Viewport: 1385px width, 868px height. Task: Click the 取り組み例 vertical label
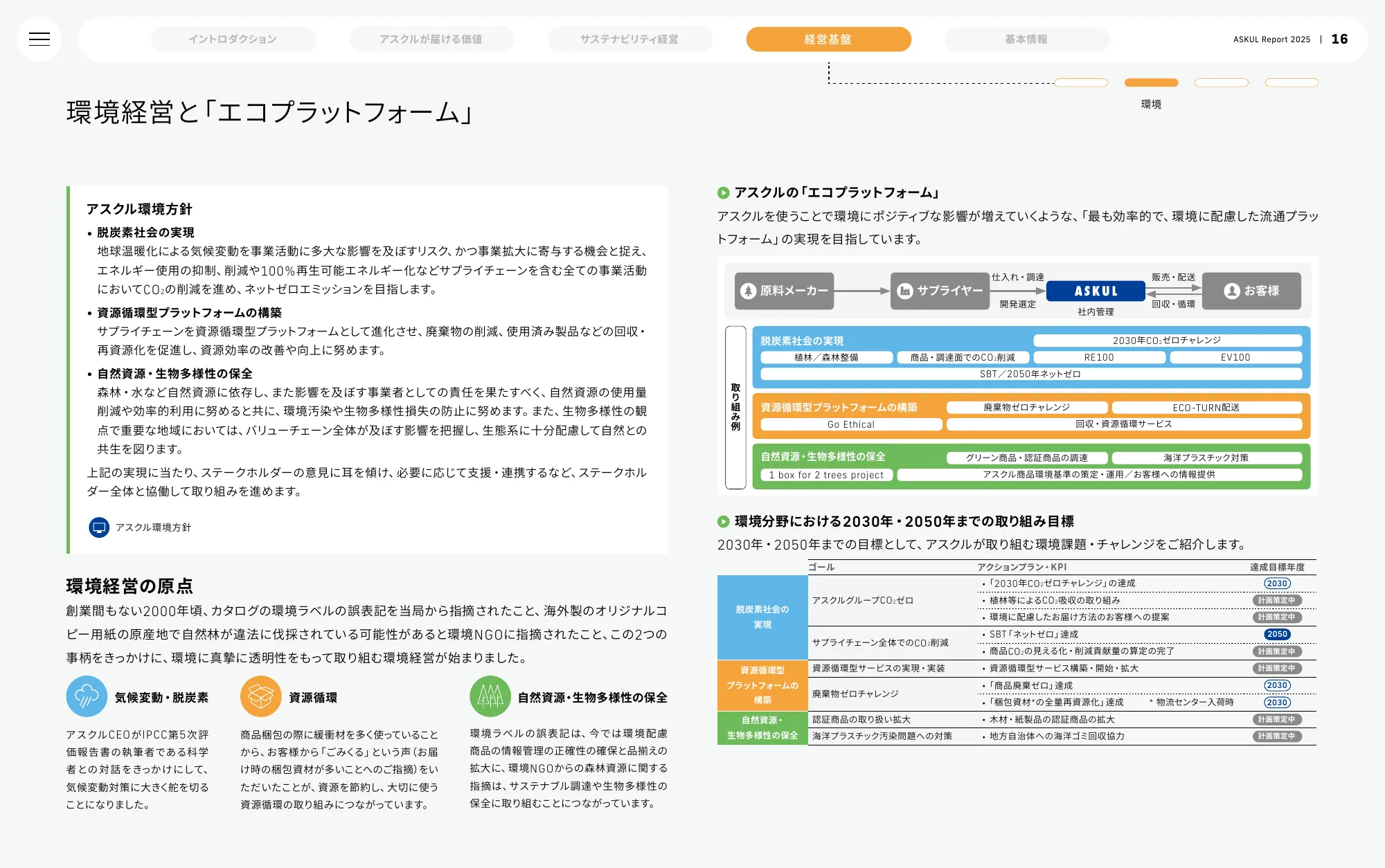point(735,407)
